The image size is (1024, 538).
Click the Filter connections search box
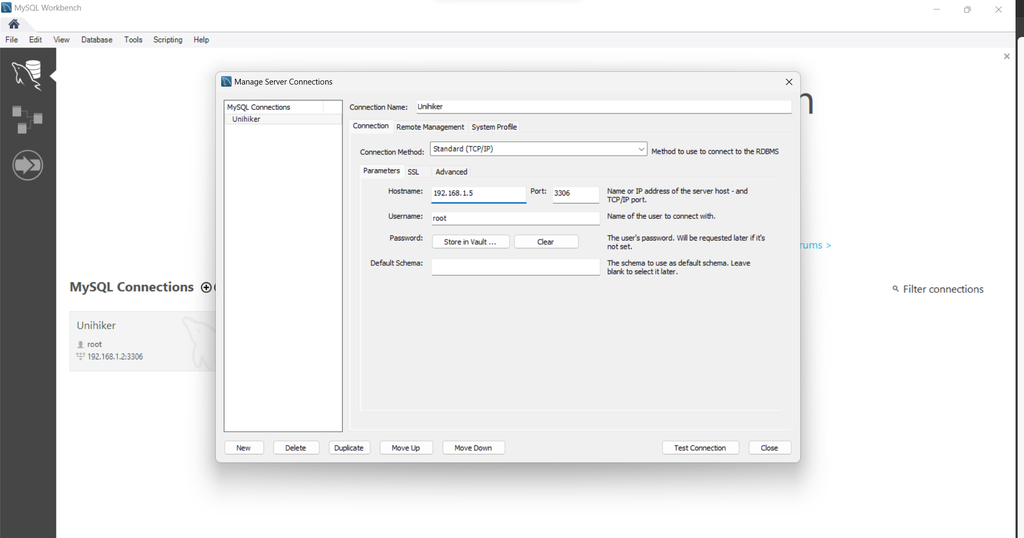(x=943, y=289)
